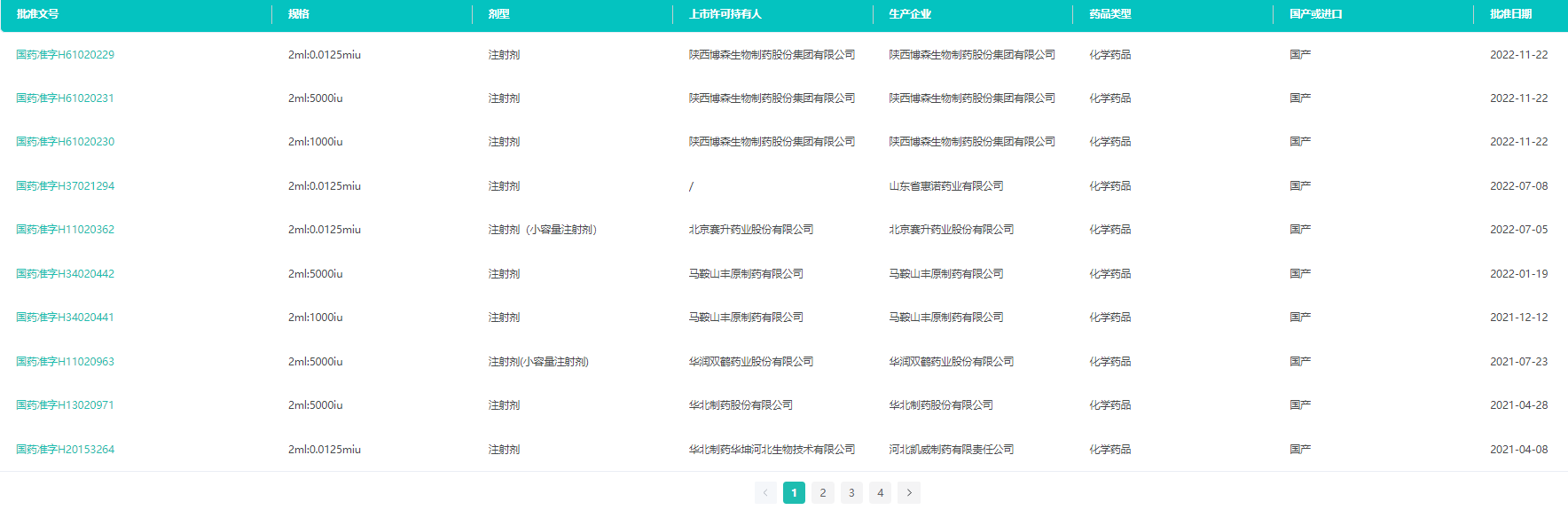Click the 国药准字H11020362 link
Image resolution: width=1568 pixels, height=510 pixels.
pyautogui.click(x=65, y=230)
